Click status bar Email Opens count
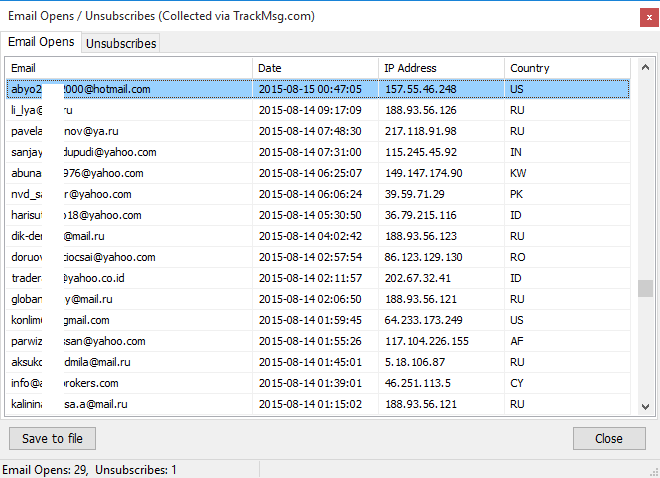This screenshot has width=660, height=478. tap(45, 470)
